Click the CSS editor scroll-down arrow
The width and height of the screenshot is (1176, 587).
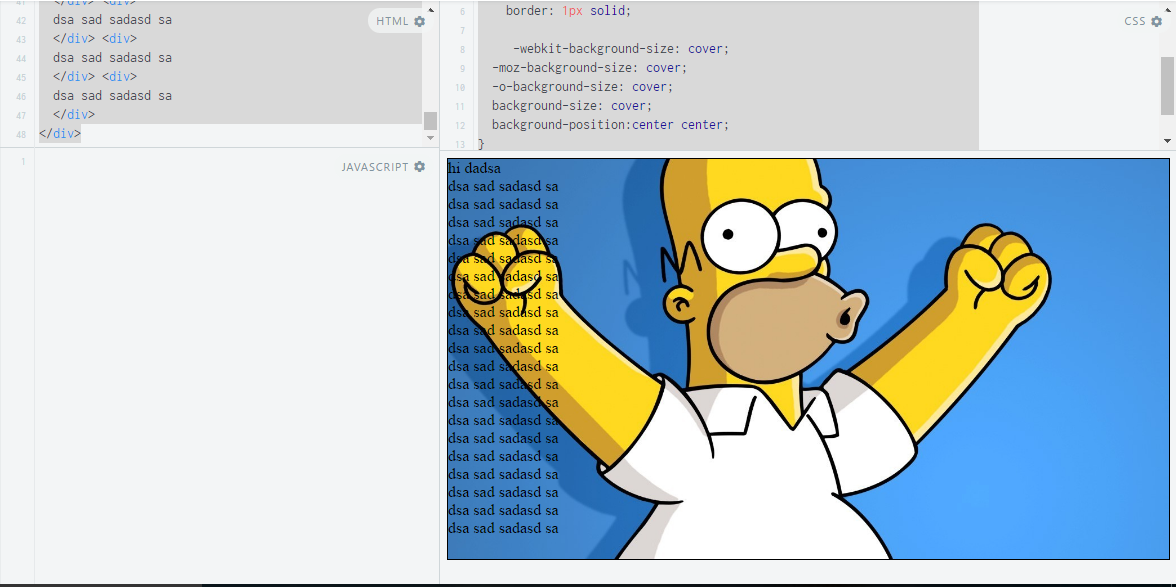click(x=1168, y=140)
